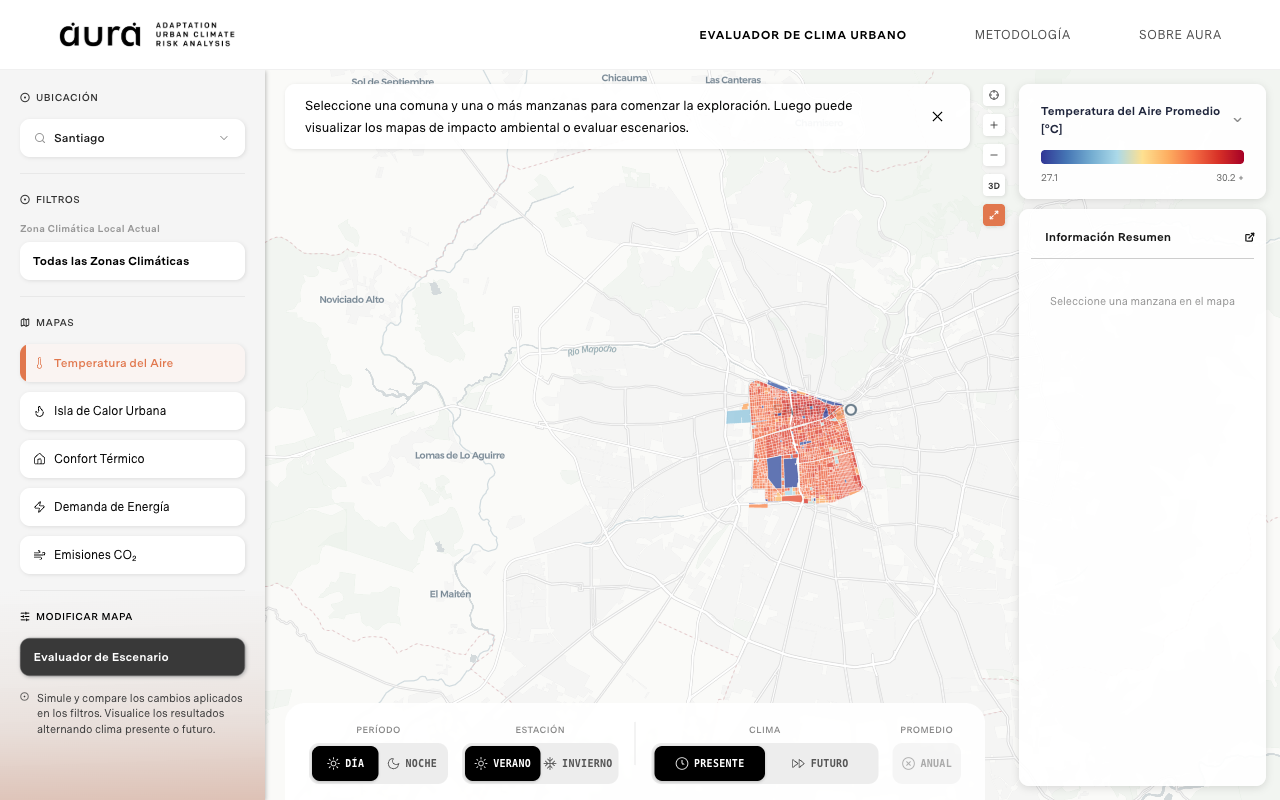Switch the map to 3D view
Image resolution: width=1280 pixels, height=800 pixels.
[994, 185]
